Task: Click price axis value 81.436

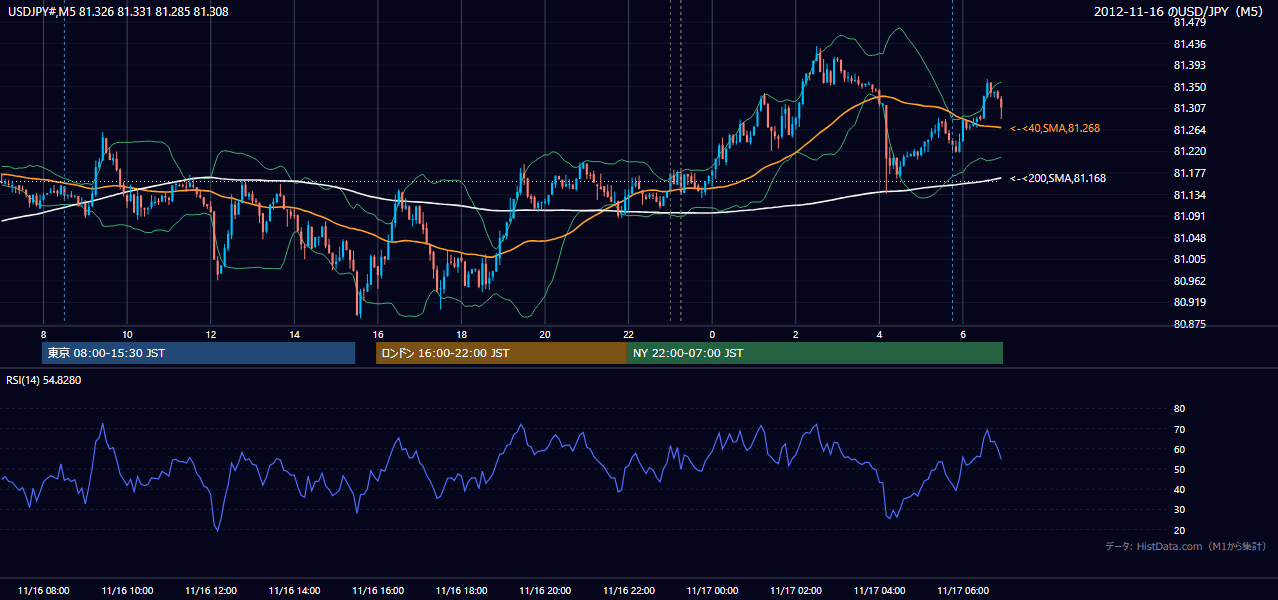Action: point(1190,44)
